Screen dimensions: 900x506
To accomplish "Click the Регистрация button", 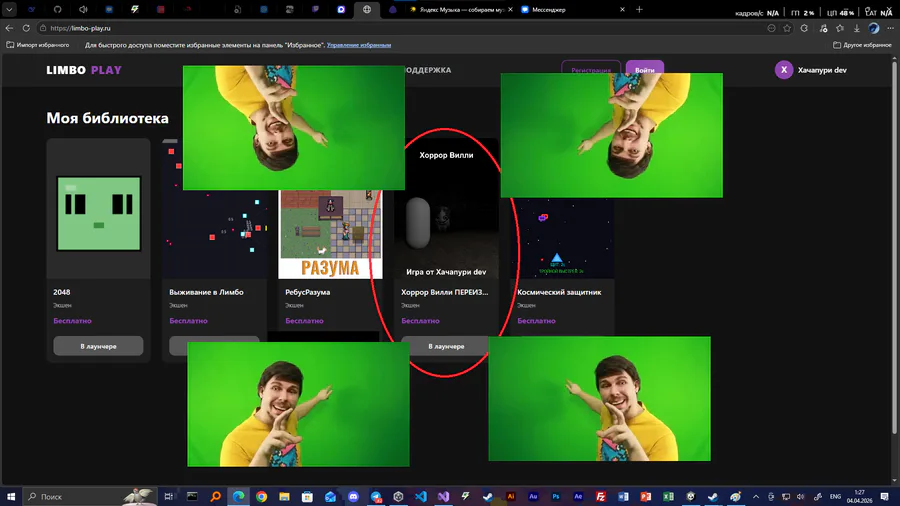I will pos(591,67).
